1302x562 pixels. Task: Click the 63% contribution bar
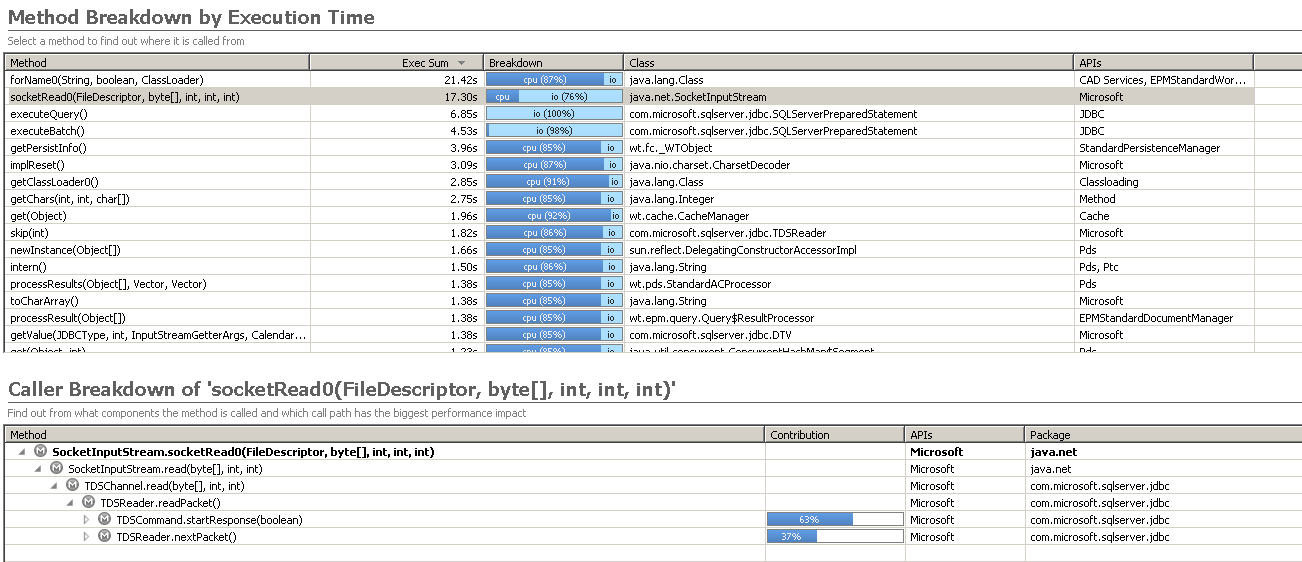(835, 520)
